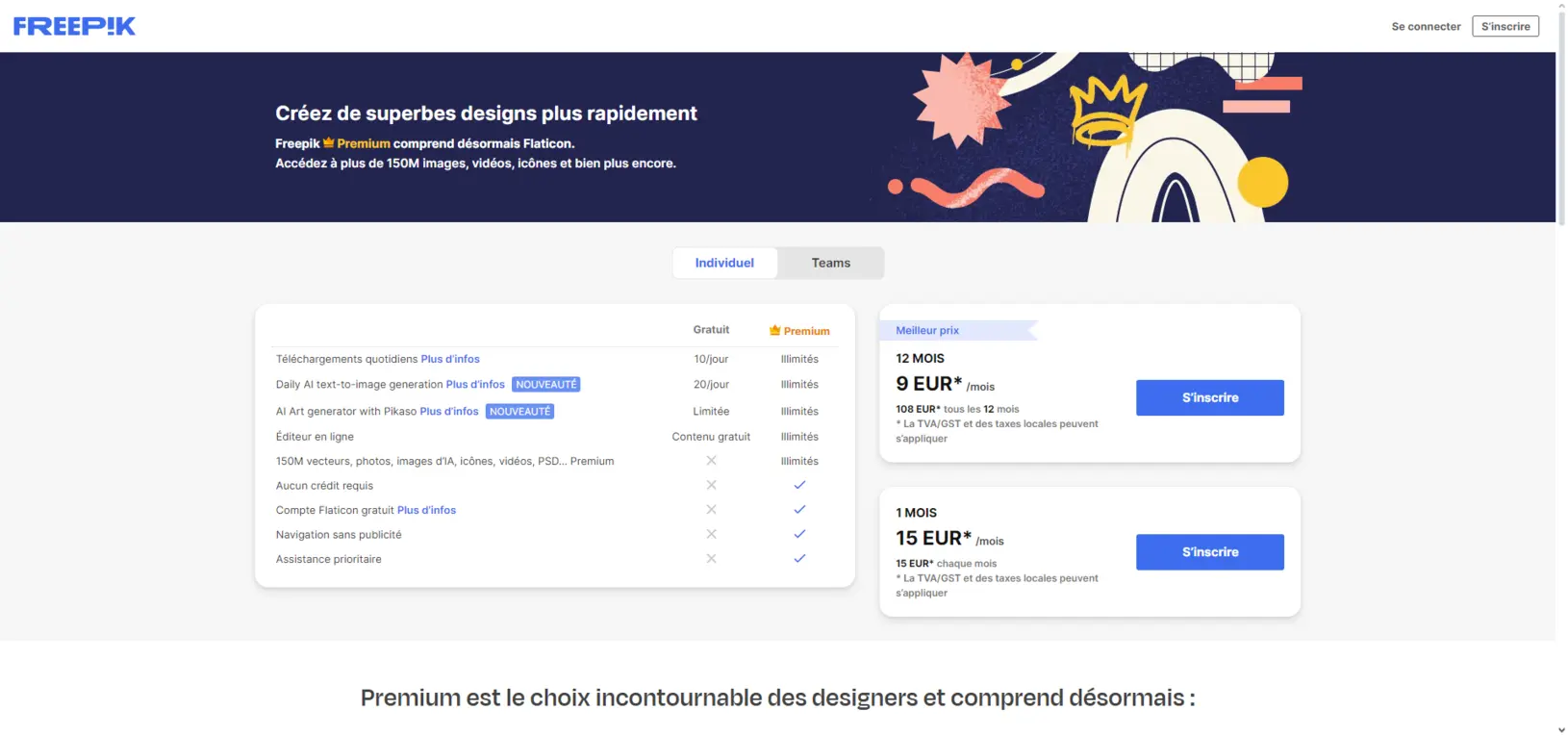Open Plus d'infos for Téléchargements quotidiens
The width and height of the screenshot is (1568, 736).
(450, 359)
